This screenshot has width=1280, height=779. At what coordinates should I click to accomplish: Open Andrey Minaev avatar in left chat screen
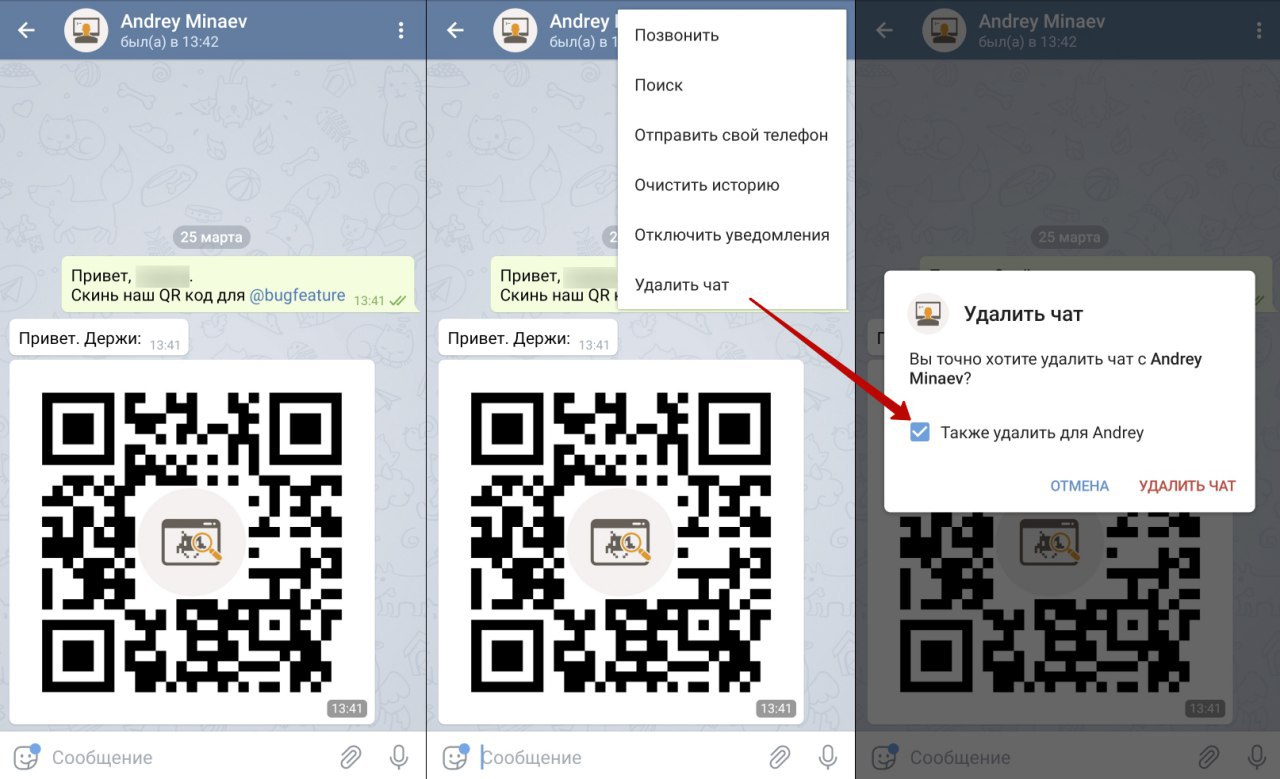86,30
